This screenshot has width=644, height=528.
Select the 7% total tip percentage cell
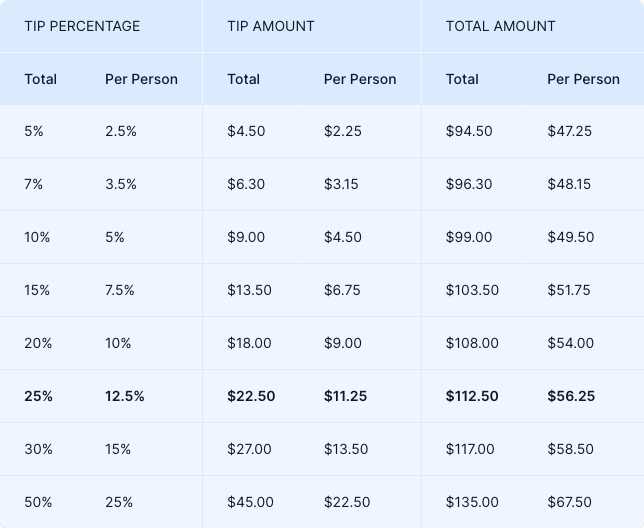(x=35, y=184)
